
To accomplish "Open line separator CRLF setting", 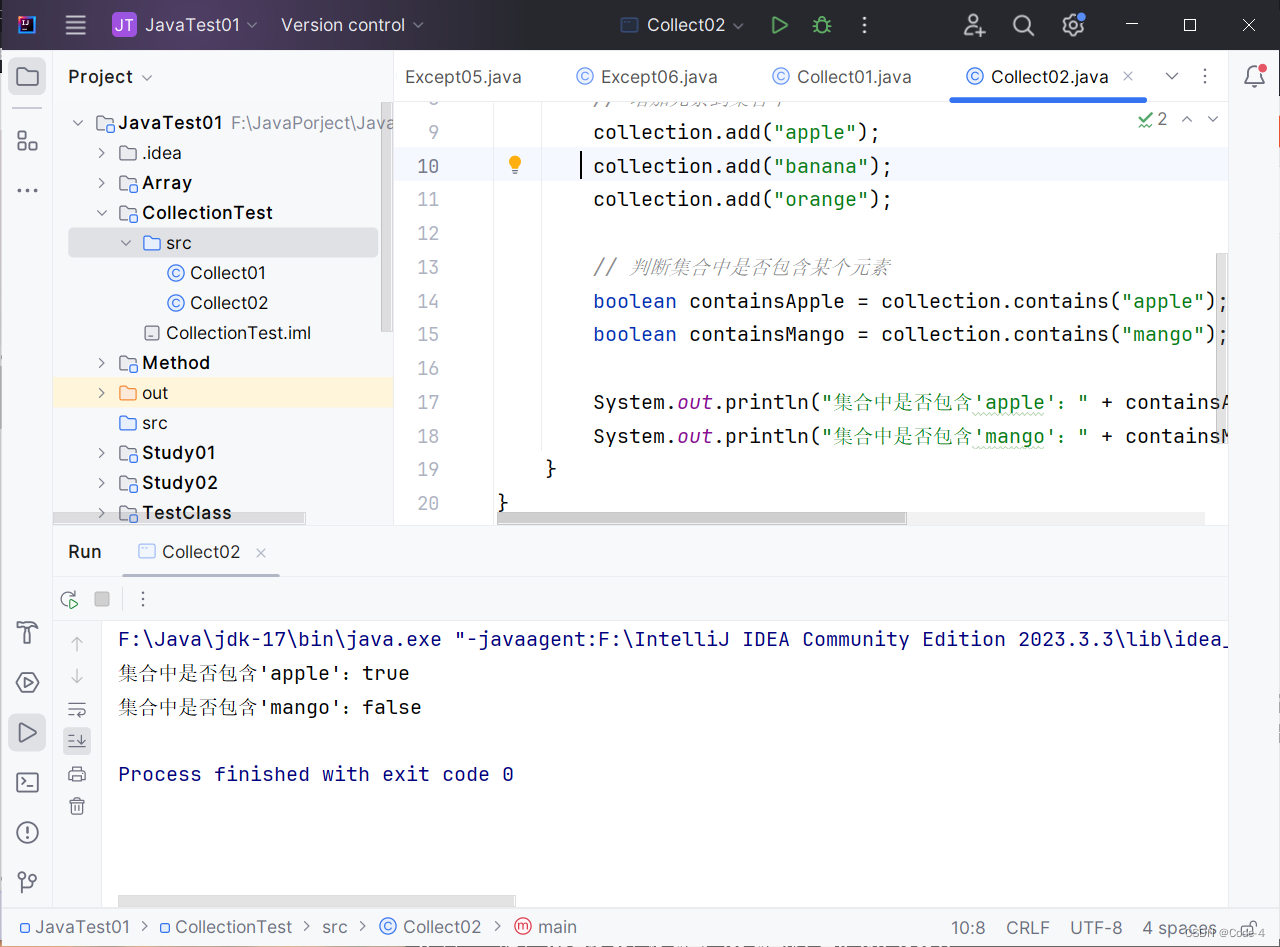I will pyautogui.click(x=1028, y=928).
